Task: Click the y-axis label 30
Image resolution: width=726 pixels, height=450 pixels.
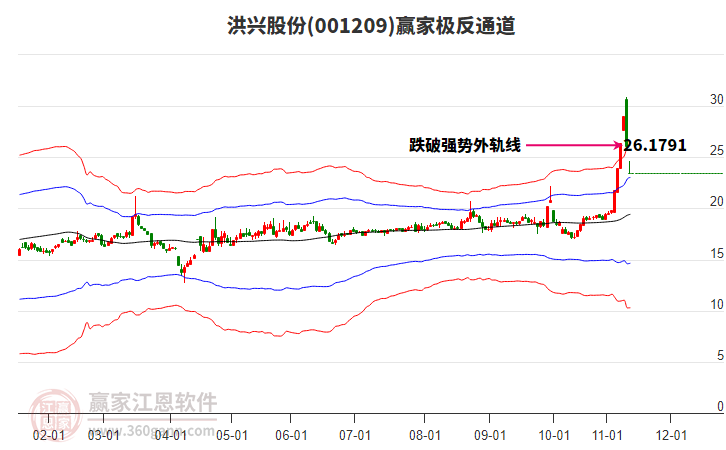Action: coord(717,100)
